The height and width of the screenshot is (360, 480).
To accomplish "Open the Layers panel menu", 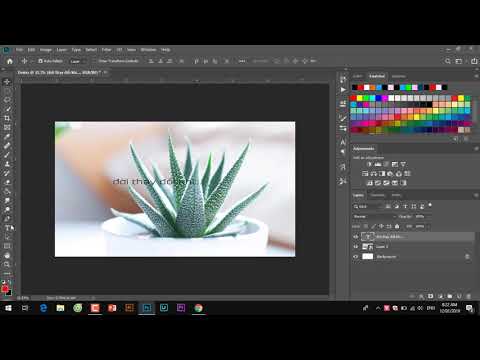I will click(476, 195).
